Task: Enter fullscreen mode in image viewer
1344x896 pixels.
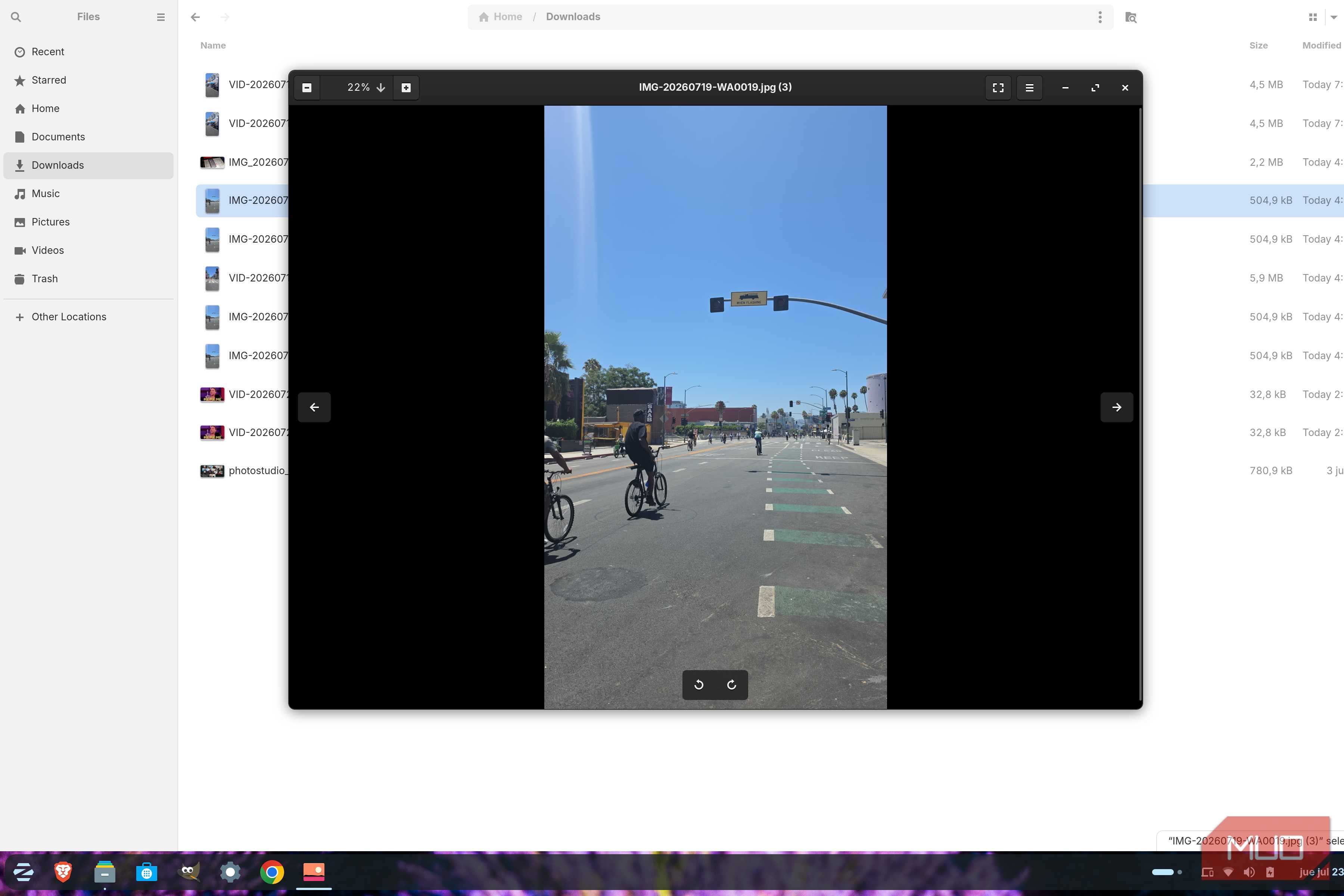Action: [x=998, y=87]
